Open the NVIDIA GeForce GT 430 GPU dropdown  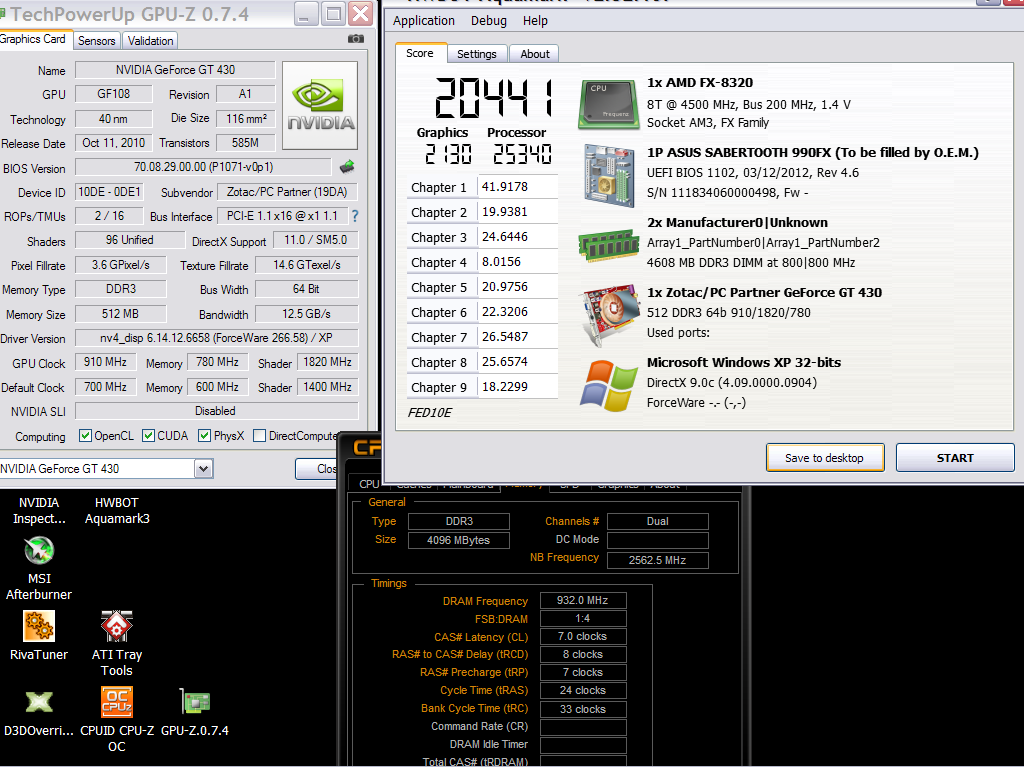(203, 469)
